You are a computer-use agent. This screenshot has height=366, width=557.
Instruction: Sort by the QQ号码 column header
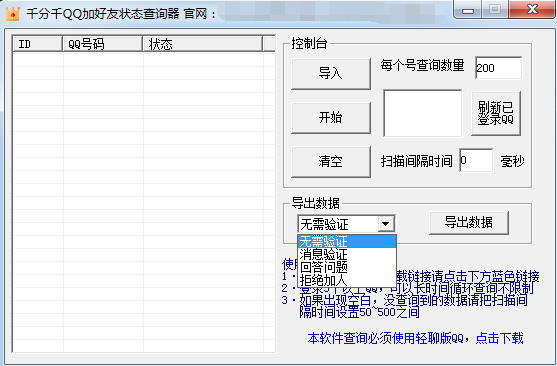[x=103, y=44]
